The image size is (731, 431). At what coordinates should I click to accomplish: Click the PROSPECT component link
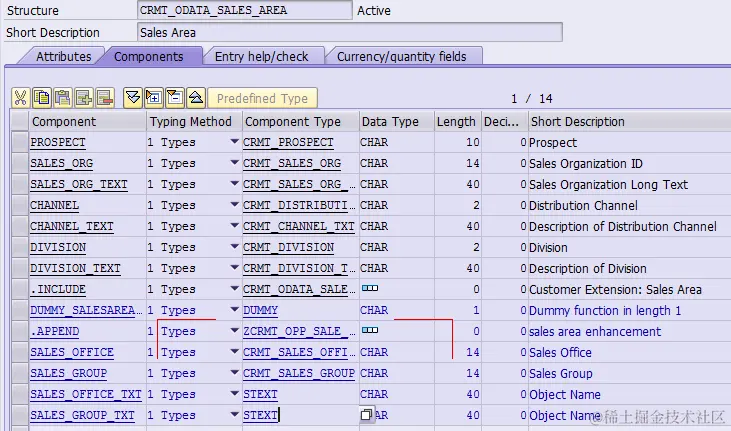tap(58, 142)
